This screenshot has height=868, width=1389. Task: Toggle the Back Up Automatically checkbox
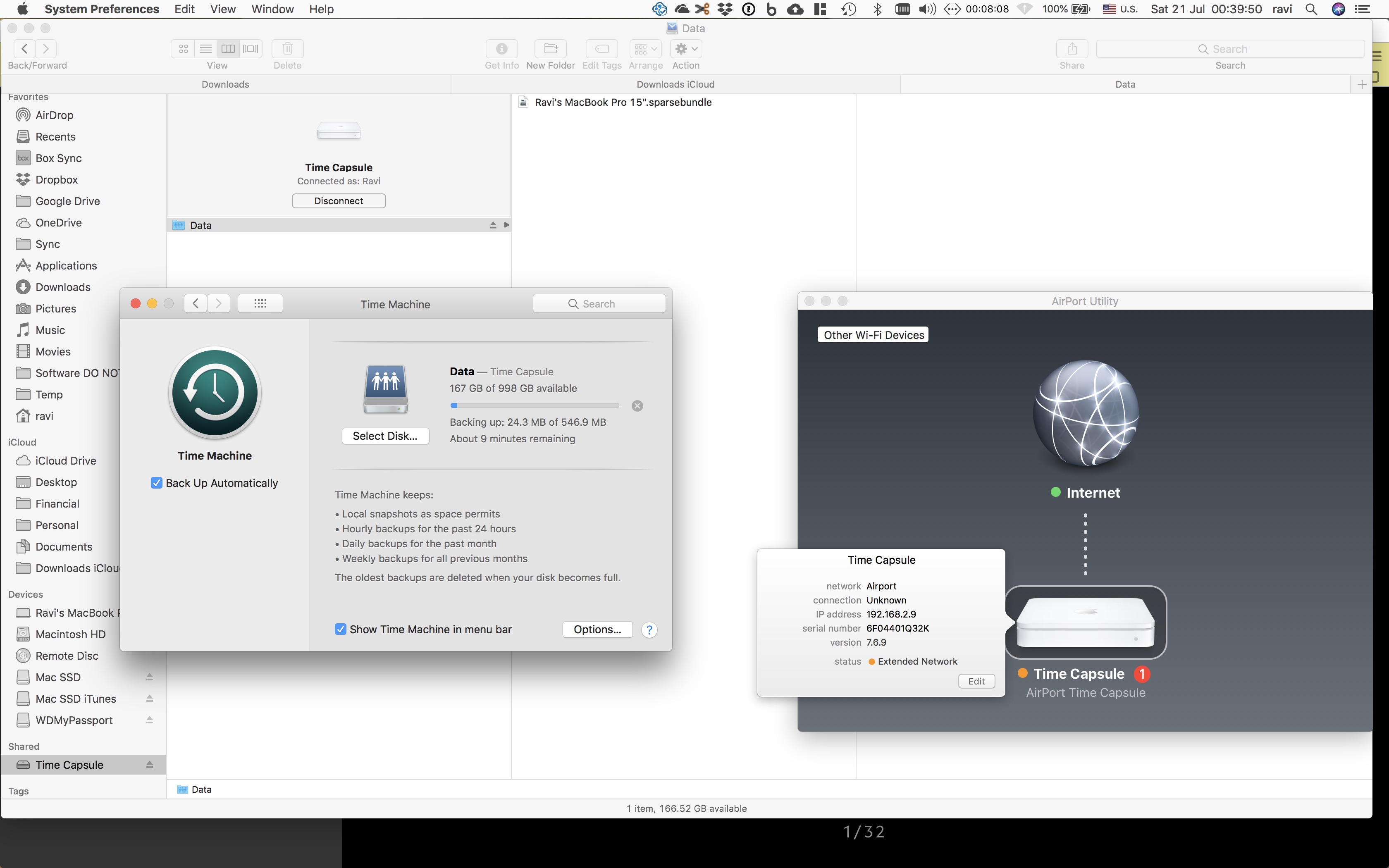(156, 483)
